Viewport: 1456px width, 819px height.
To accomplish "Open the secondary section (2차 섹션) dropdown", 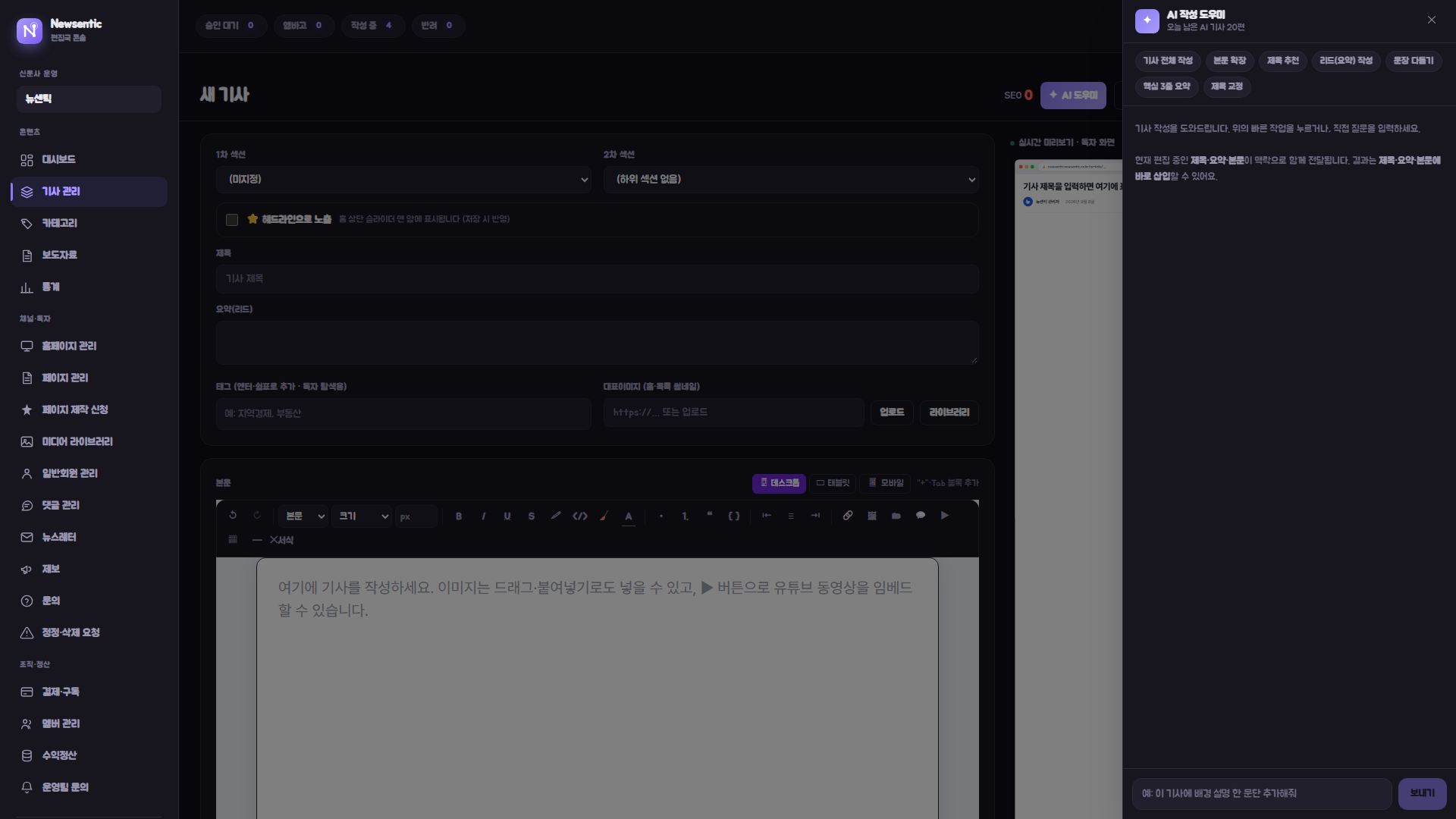I will tap(791, 180).
